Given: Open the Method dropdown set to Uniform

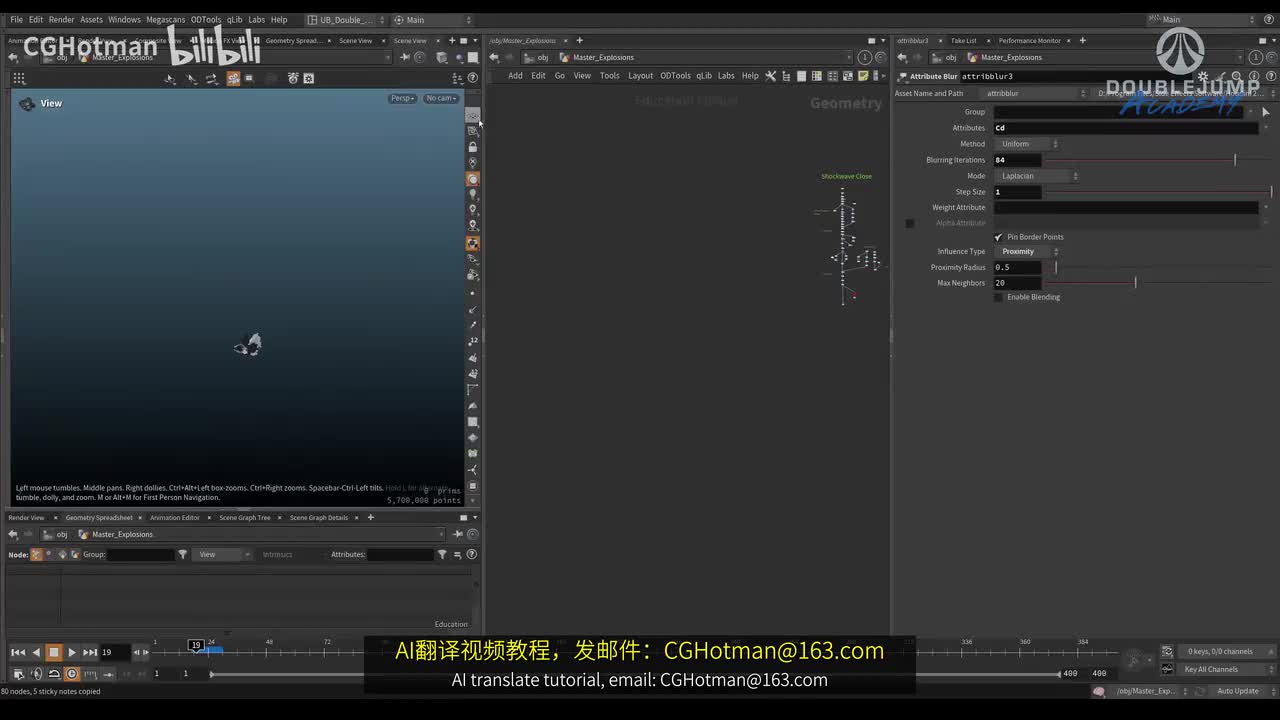Looking at the screenshot, I should 1027,144.
